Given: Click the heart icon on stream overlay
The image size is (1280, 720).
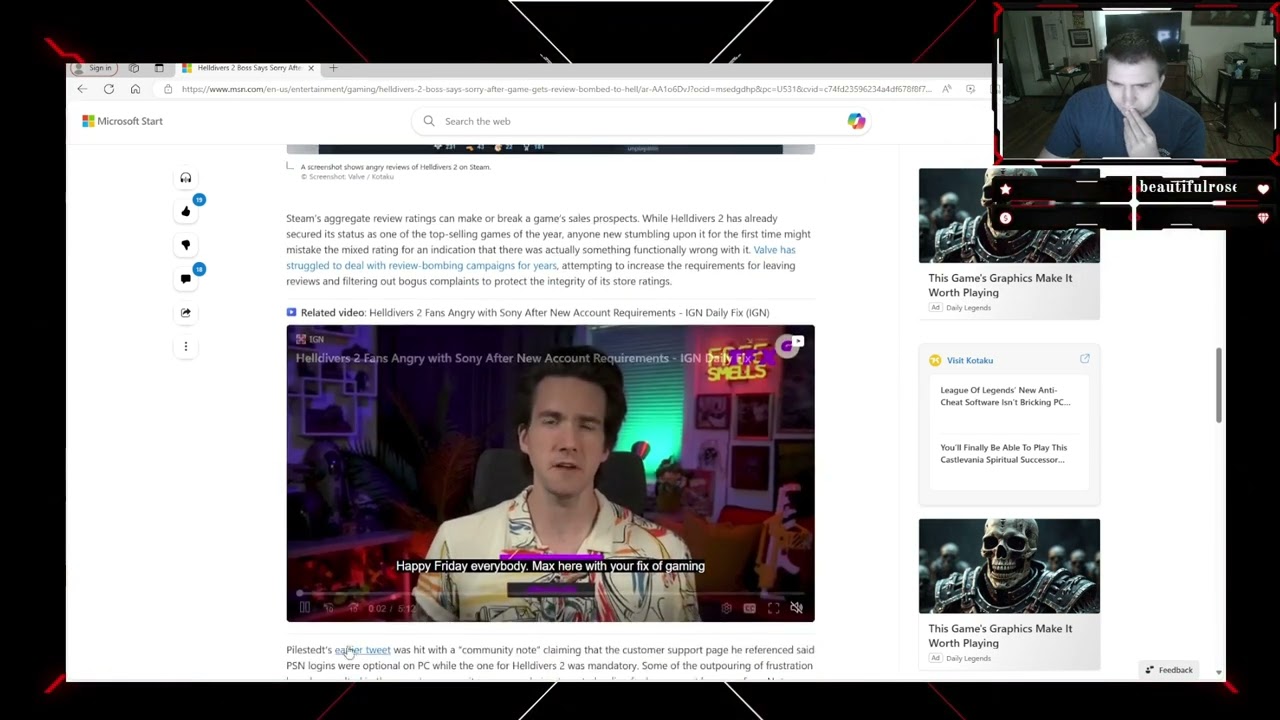Looking at the screenshot, I should click(x=1263, y=189).
